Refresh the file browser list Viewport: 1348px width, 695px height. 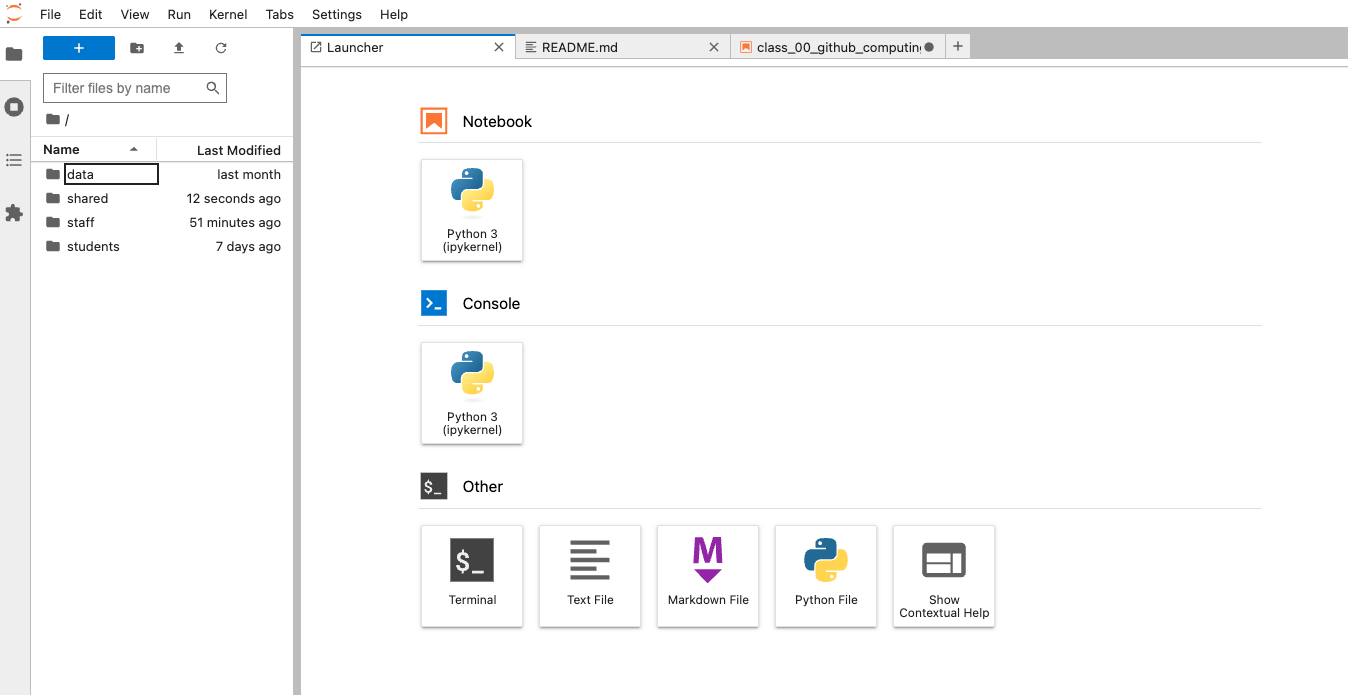coord(221,48)
